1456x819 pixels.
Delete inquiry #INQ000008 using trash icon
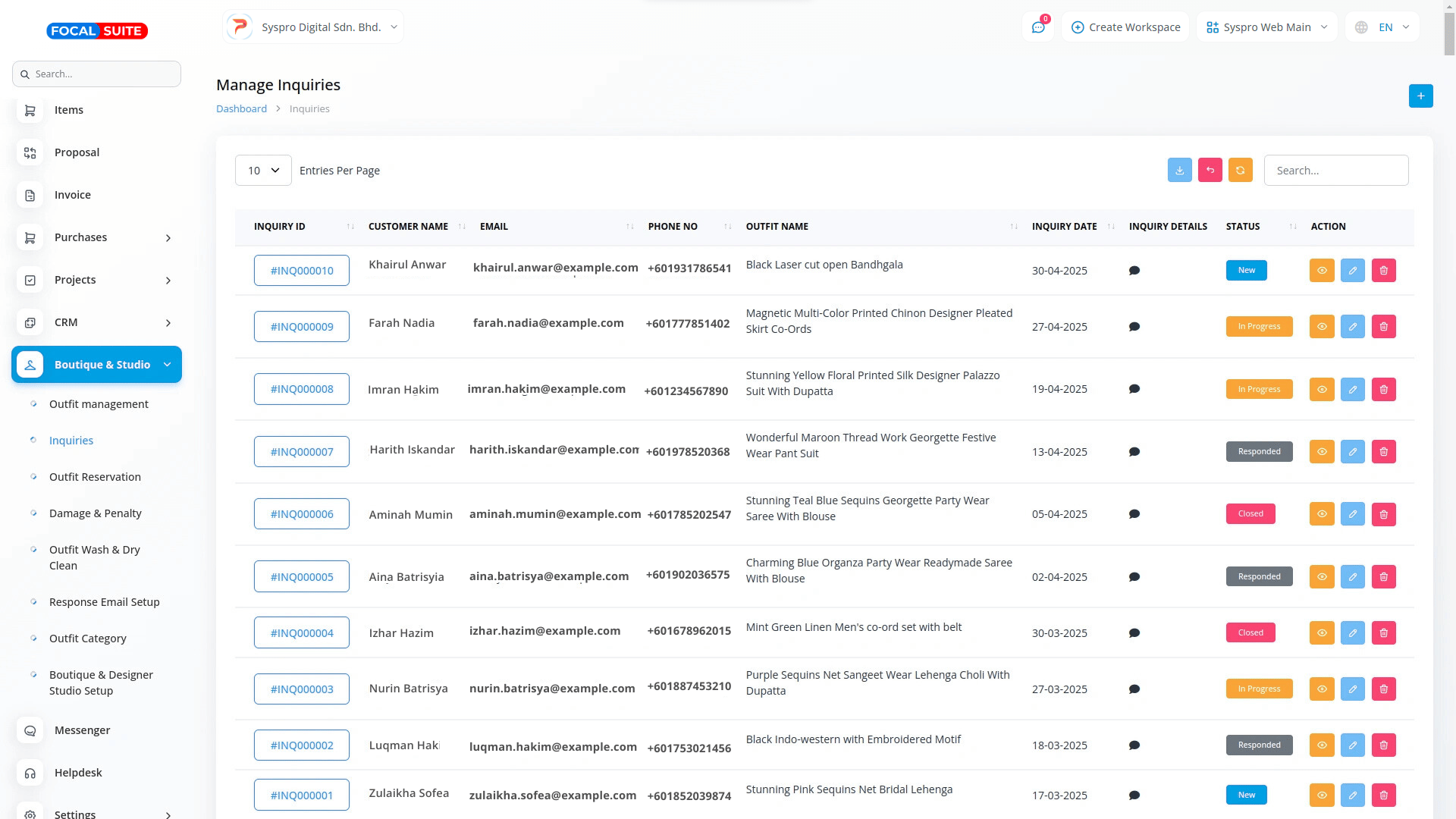(x=1383, y=390)
